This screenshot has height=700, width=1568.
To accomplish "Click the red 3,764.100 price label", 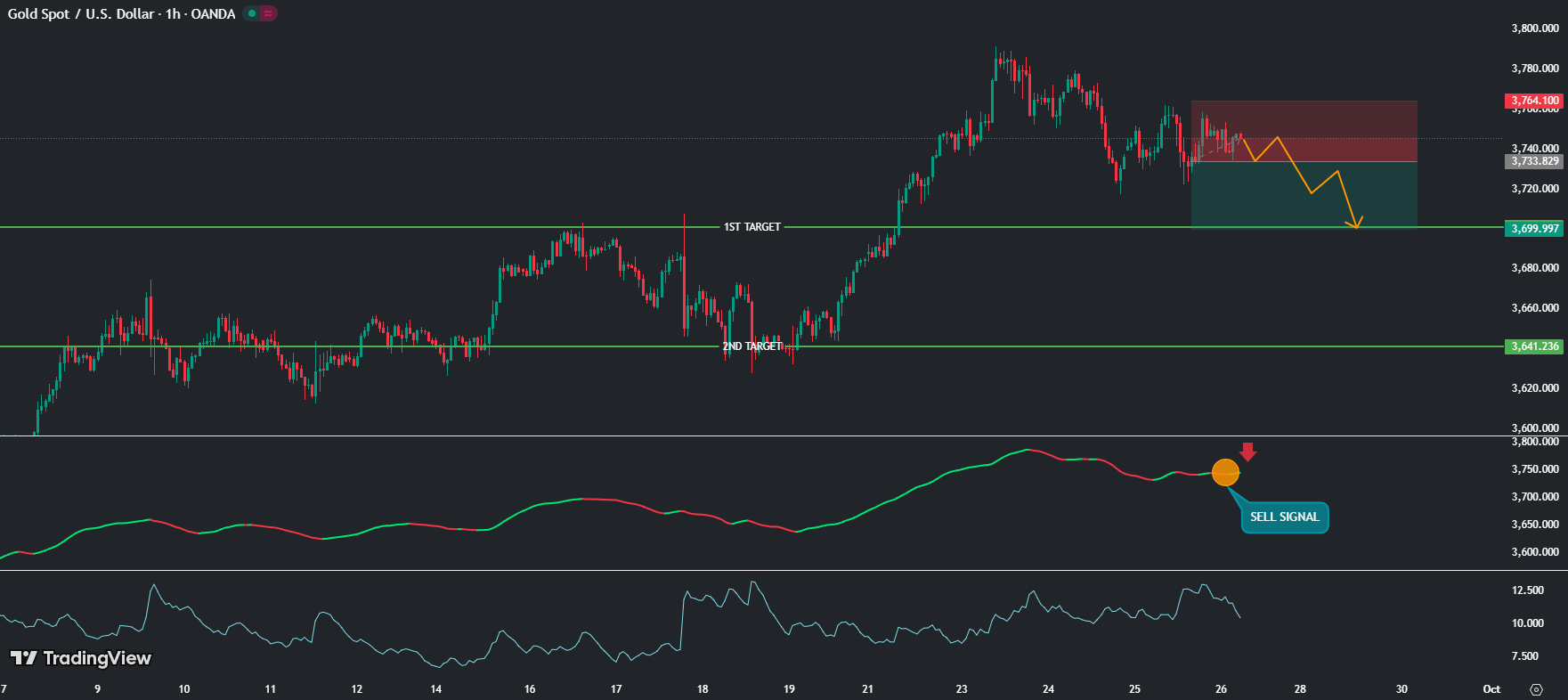I will [1534, 101].
